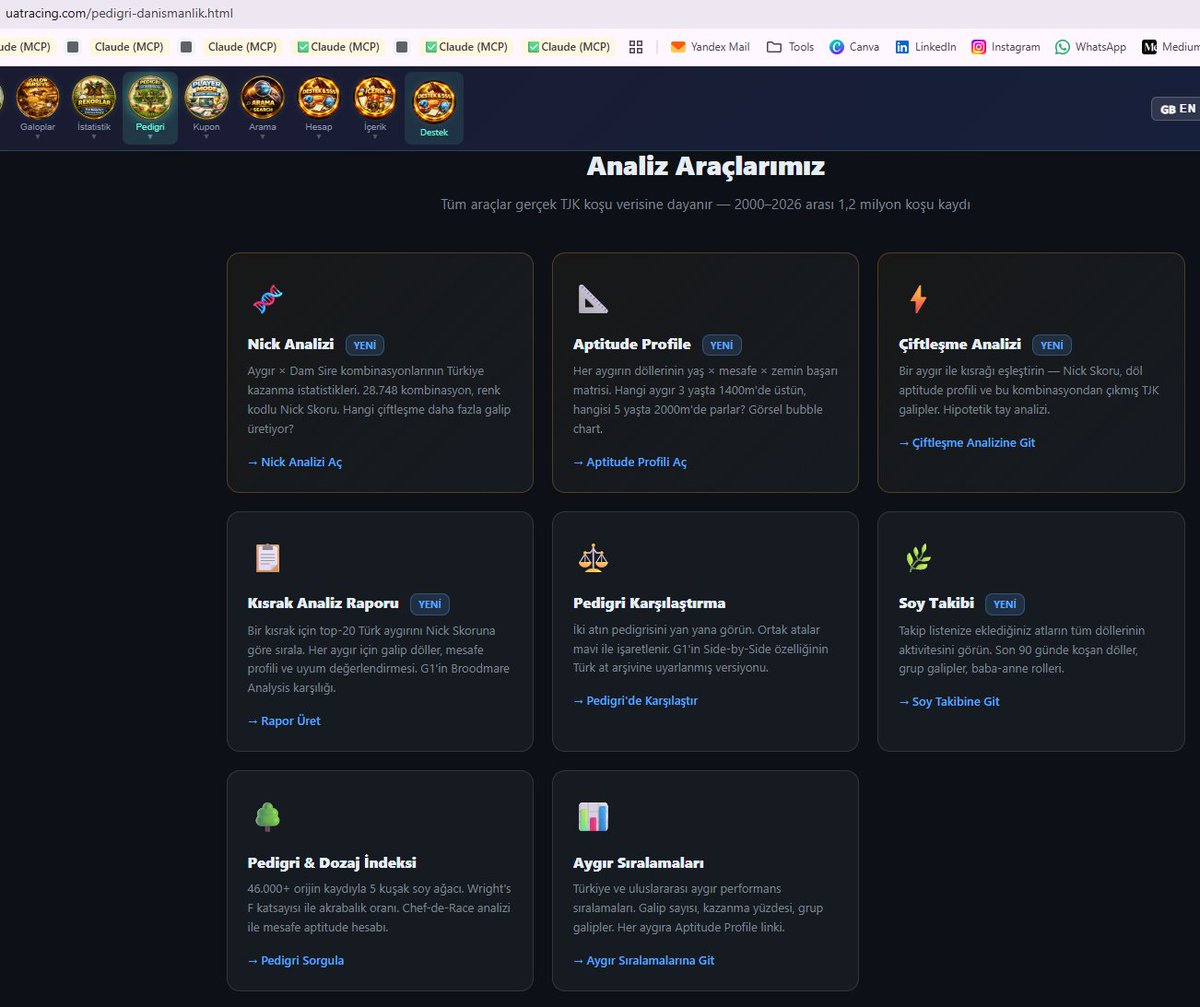This screenshot has width=1200, height=1007.
Task: Click the YENİ badge beside Kısrak Analiz Raporu
Action: tap(430, 604)
